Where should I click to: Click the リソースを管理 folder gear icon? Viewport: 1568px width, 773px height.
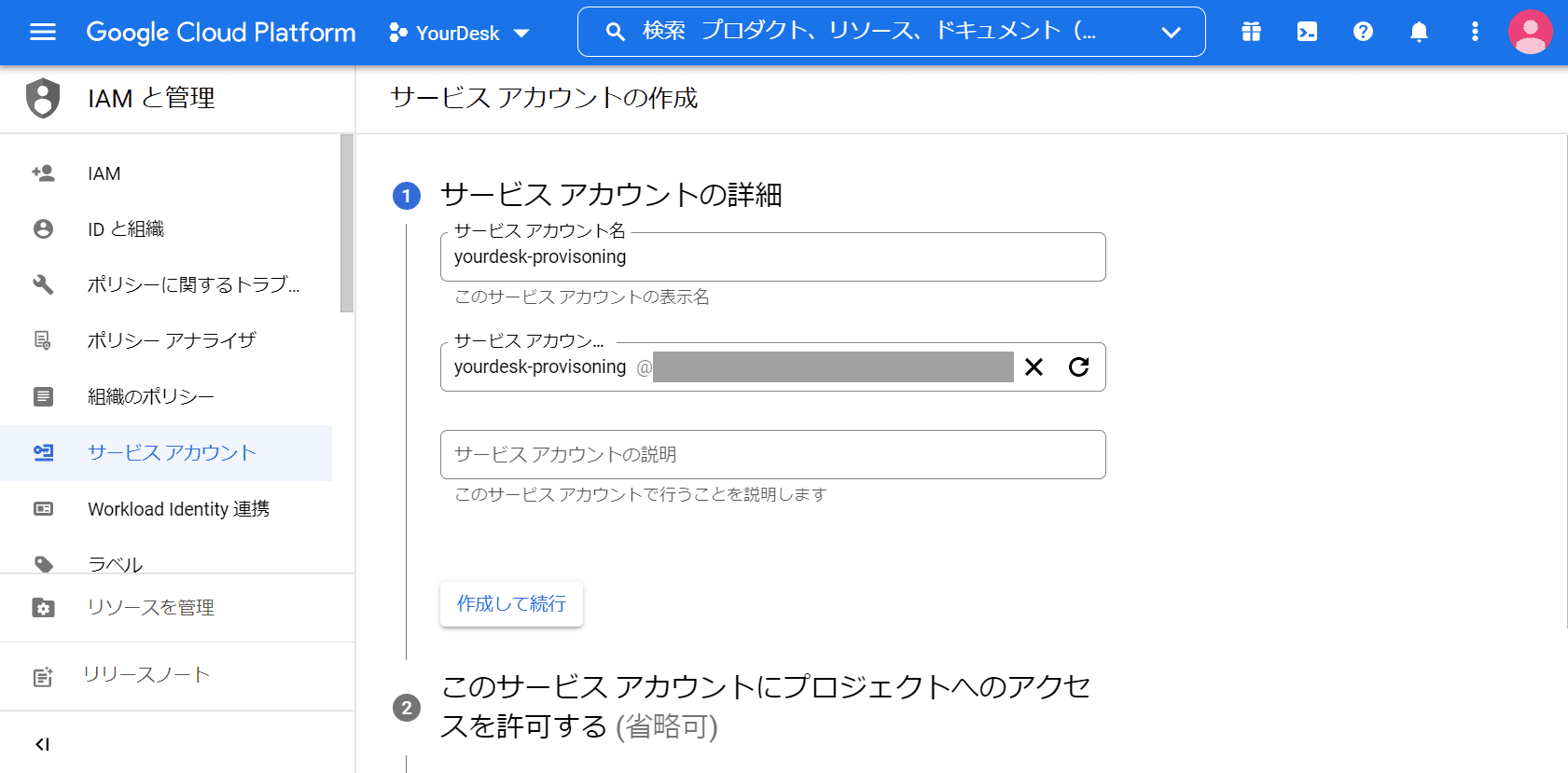43,608
